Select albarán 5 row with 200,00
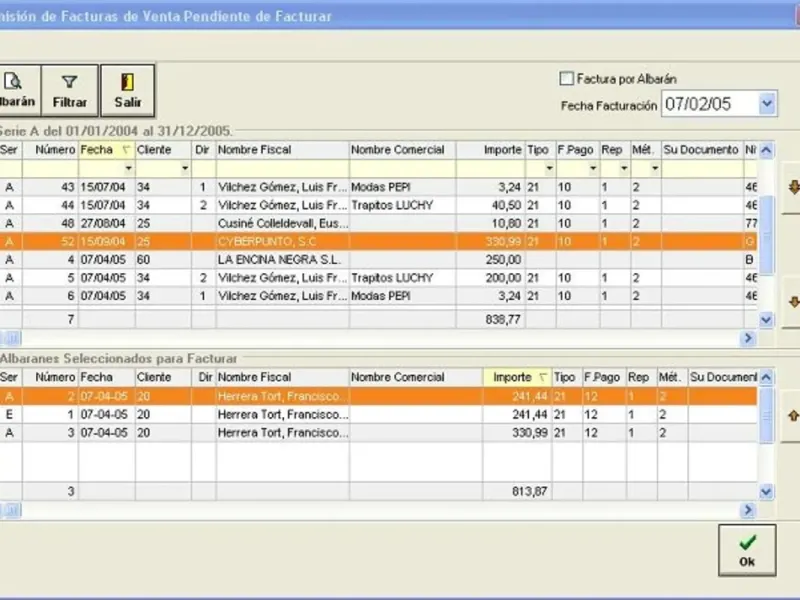 [x=378, y=278]
